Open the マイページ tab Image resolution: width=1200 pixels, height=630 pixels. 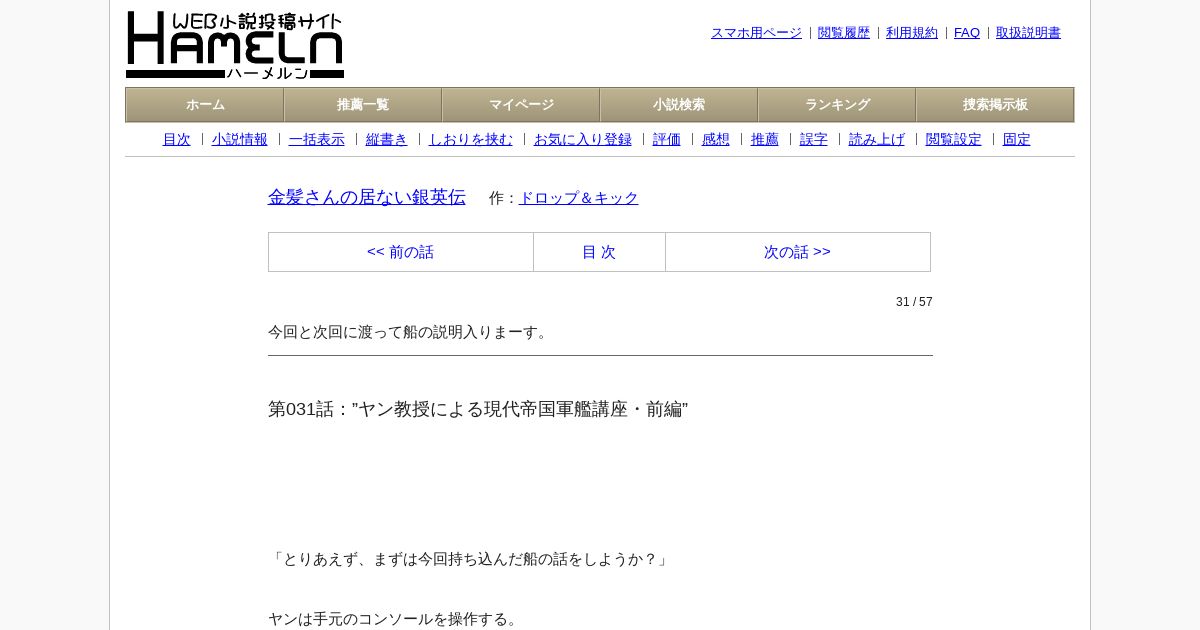[521, 105]
